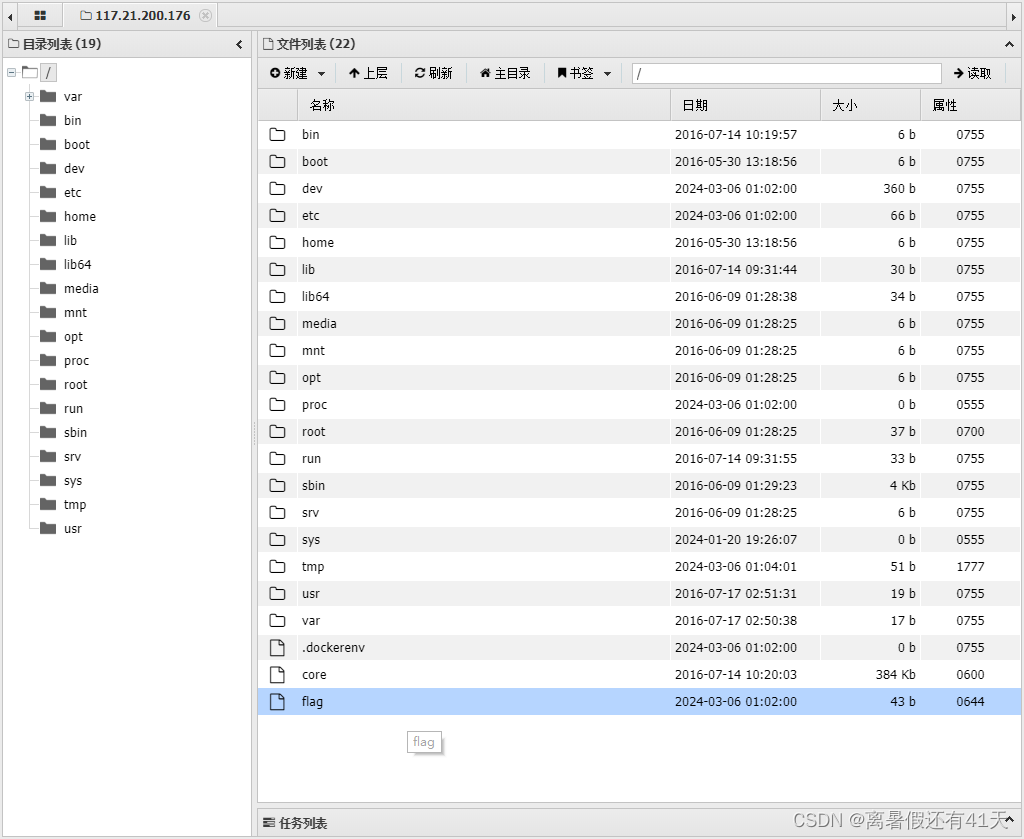Click core file icon
1024x839 pixels.
pos(278,674)
